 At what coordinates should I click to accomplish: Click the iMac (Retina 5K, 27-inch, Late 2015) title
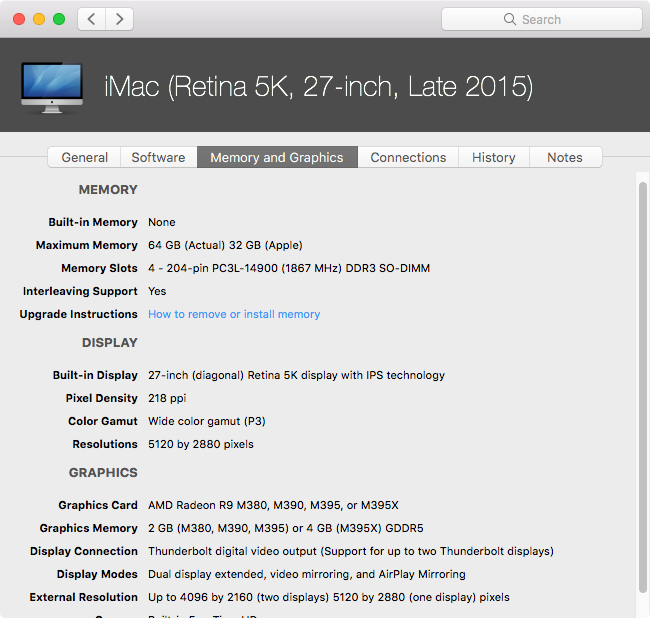pos(318,87)
